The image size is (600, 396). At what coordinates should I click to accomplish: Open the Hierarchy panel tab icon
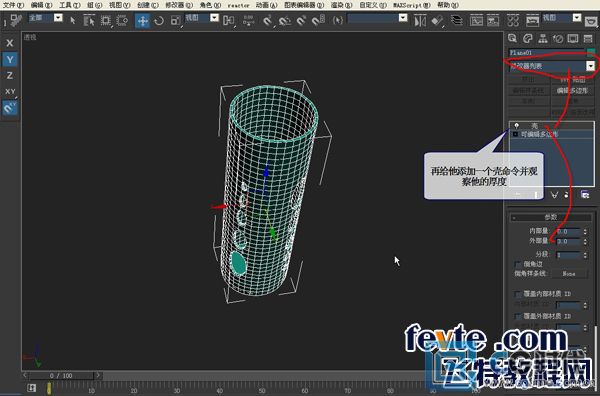point(543,38)
